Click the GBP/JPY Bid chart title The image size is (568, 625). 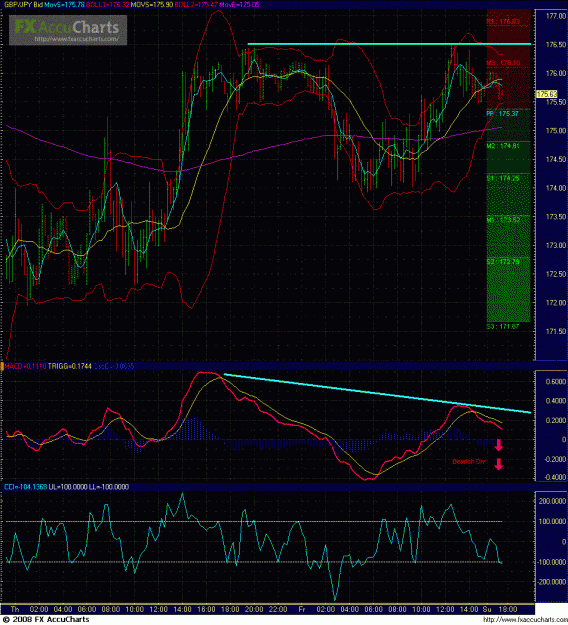[x=22, y=4]
